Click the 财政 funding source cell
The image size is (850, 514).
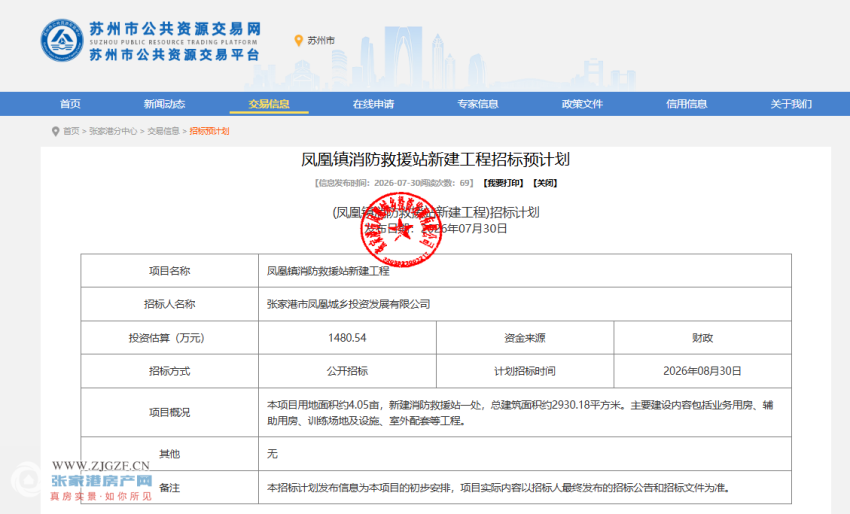(x=703, y=338)
